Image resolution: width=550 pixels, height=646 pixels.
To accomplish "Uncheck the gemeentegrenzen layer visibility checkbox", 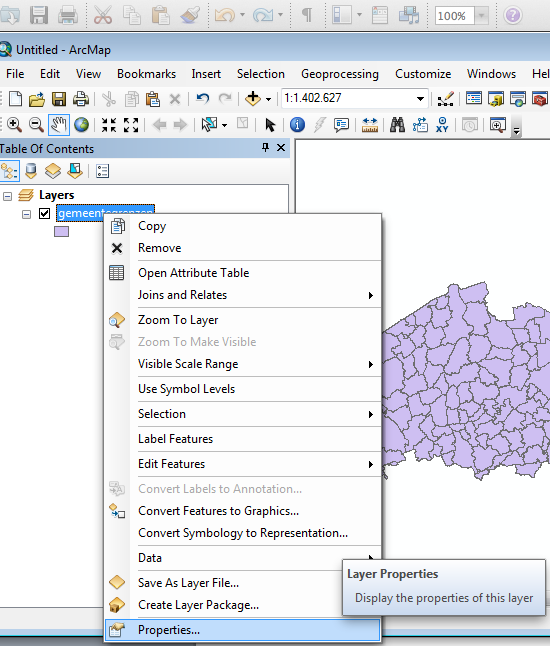I will tap(44, 213).
